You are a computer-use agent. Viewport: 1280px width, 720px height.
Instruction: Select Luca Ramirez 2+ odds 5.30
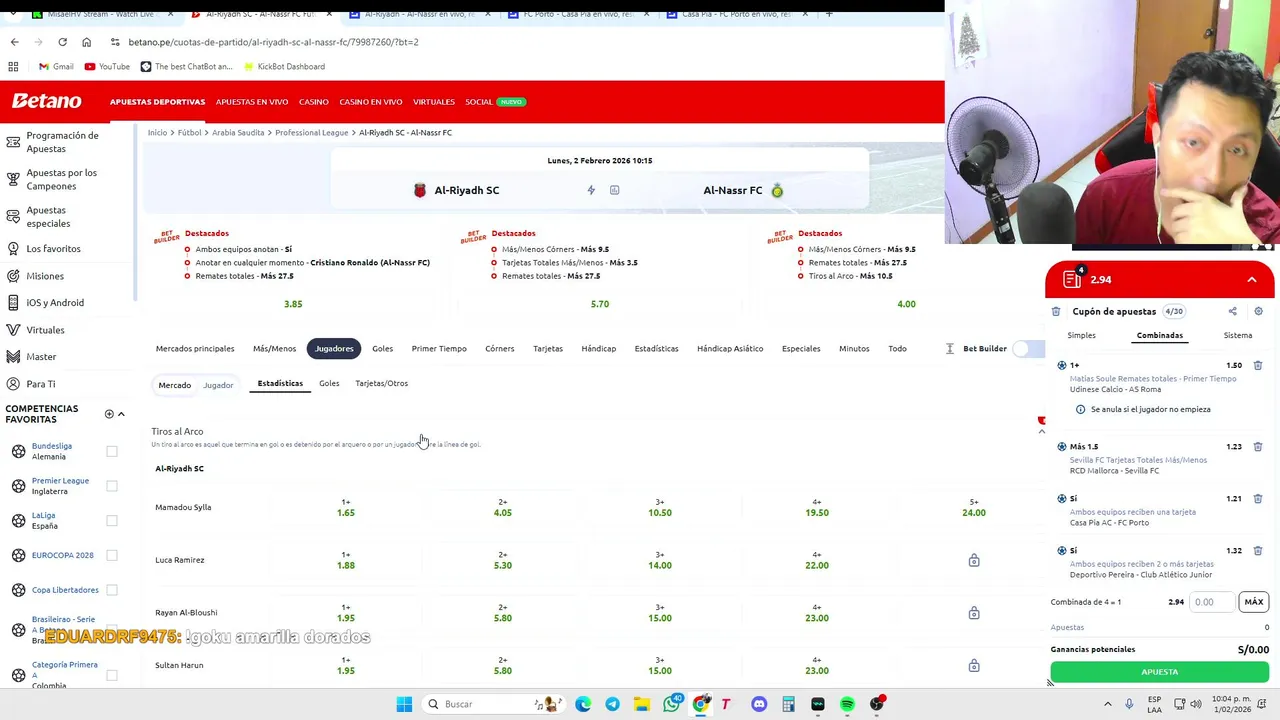pyautogui.click(x=503, y=560)
